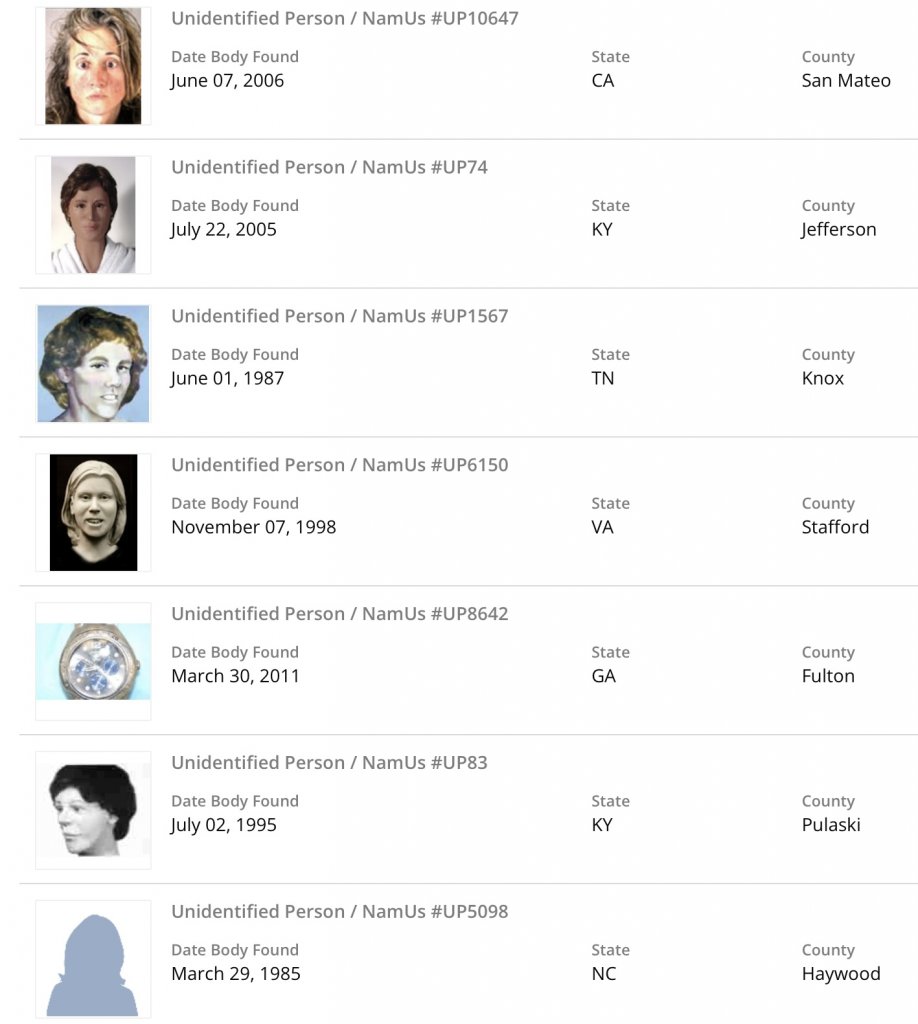Viewport: 918px width, 1024px height.
Task: Open the wristwatch photo thumbnail
Action: coord(93,661)
